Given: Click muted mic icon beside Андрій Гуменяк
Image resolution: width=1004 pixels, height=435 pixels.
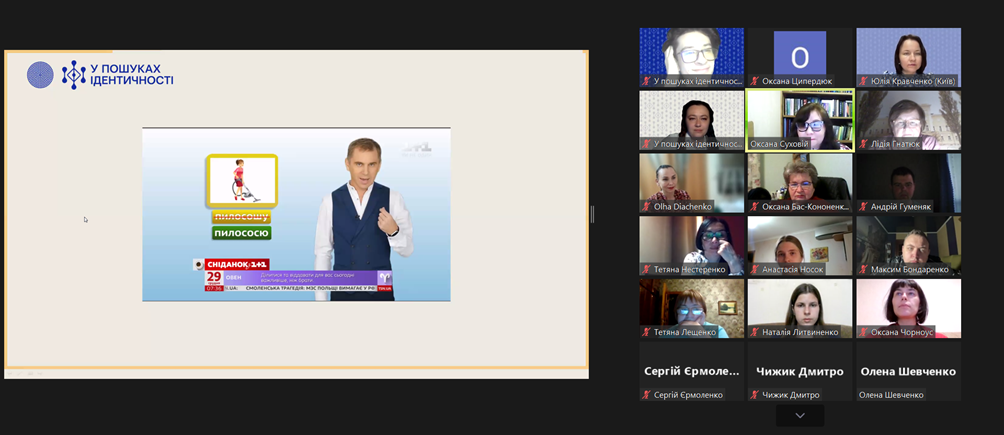Looking at the screenshot, I should point(863,207).
